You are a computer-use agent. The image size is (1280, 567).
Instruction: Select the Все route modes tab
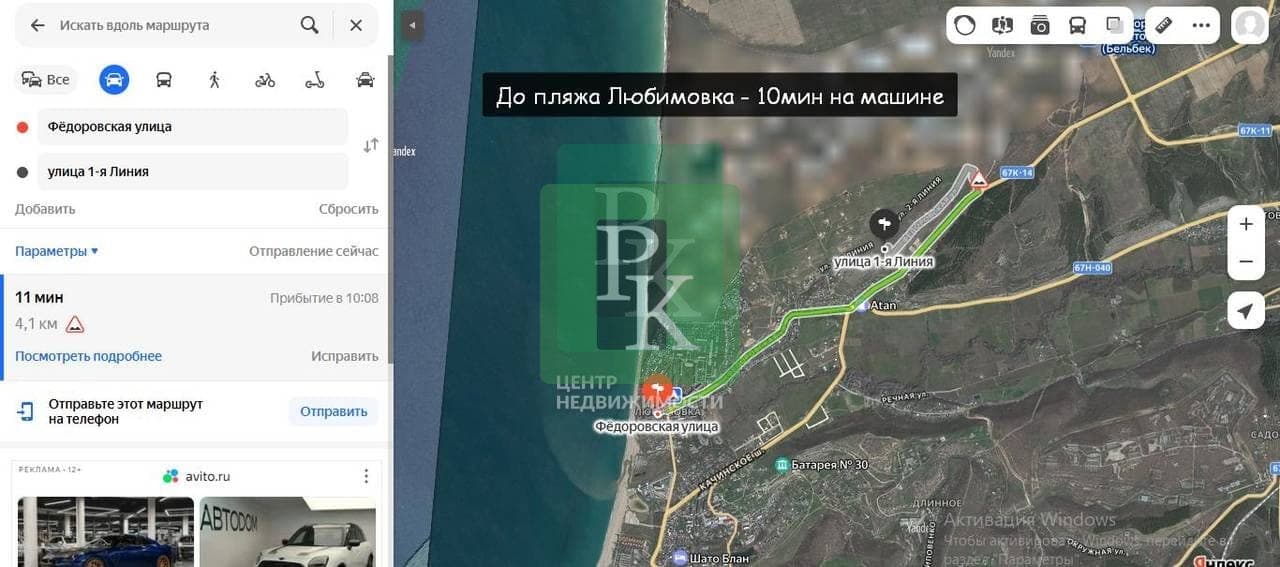pos(46,80)
